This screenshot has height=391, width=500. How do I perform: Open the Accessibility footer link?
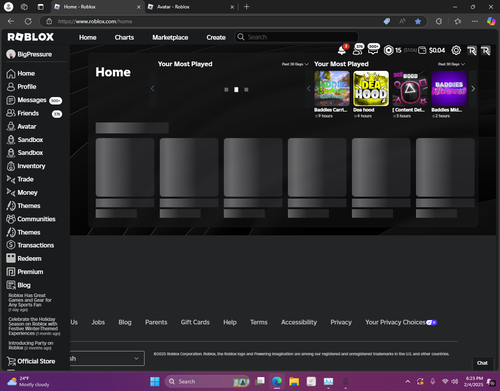click(299, 322)
